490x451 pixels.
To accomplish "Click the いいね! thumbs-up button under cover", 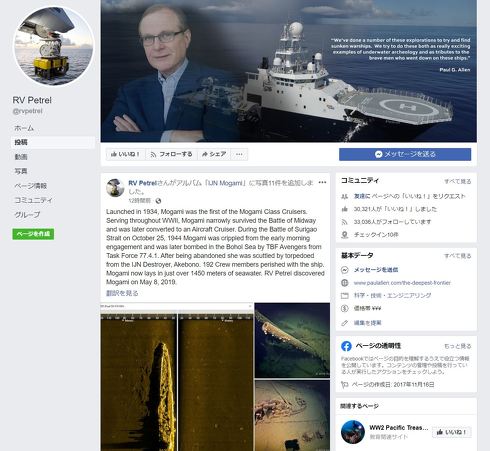I will [x=125, y=154].
